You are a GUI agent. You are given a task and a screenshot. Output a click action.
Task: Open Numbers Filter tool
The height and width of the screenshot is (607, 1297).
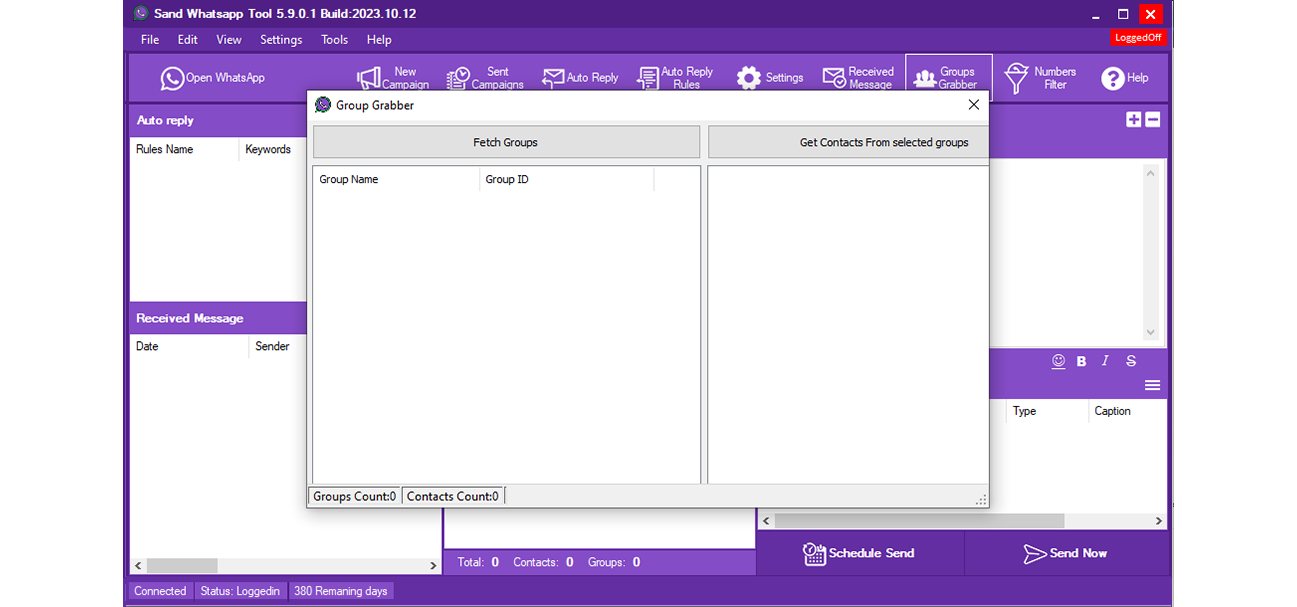(x=1040, y=78)
